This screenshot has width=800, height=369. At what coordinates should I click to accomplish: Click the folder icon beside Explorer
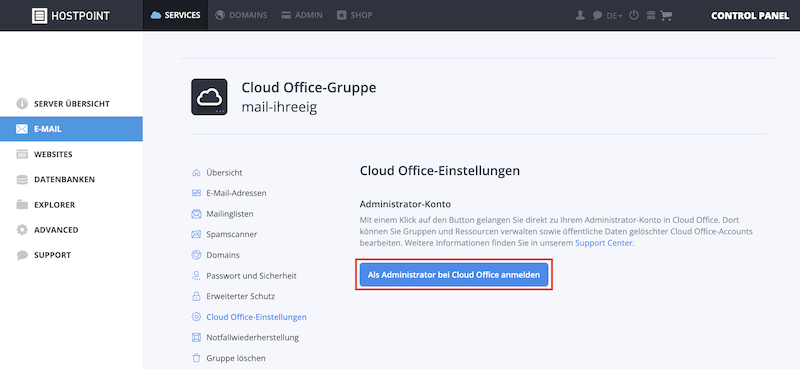(22, 205)
